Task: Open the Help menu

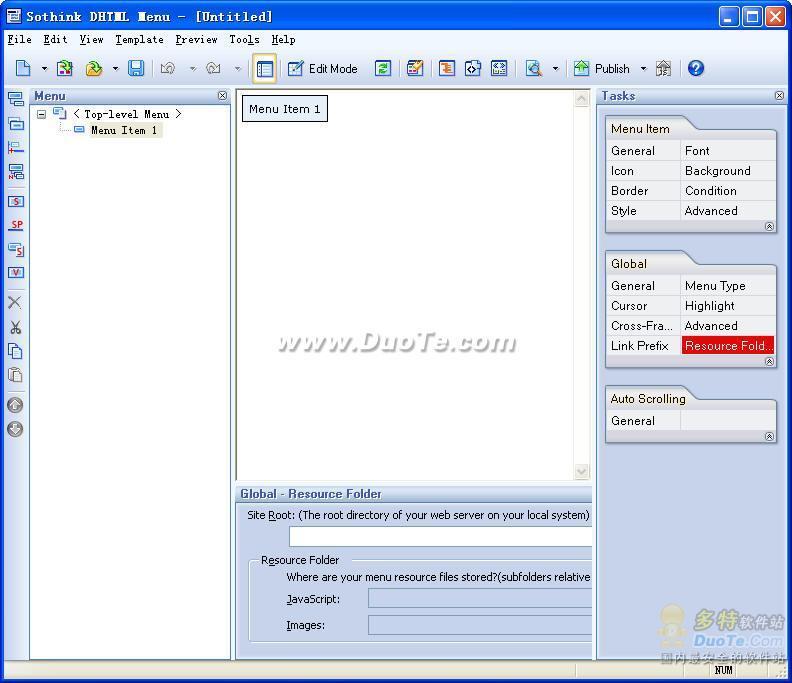Action: coord(283,39)
